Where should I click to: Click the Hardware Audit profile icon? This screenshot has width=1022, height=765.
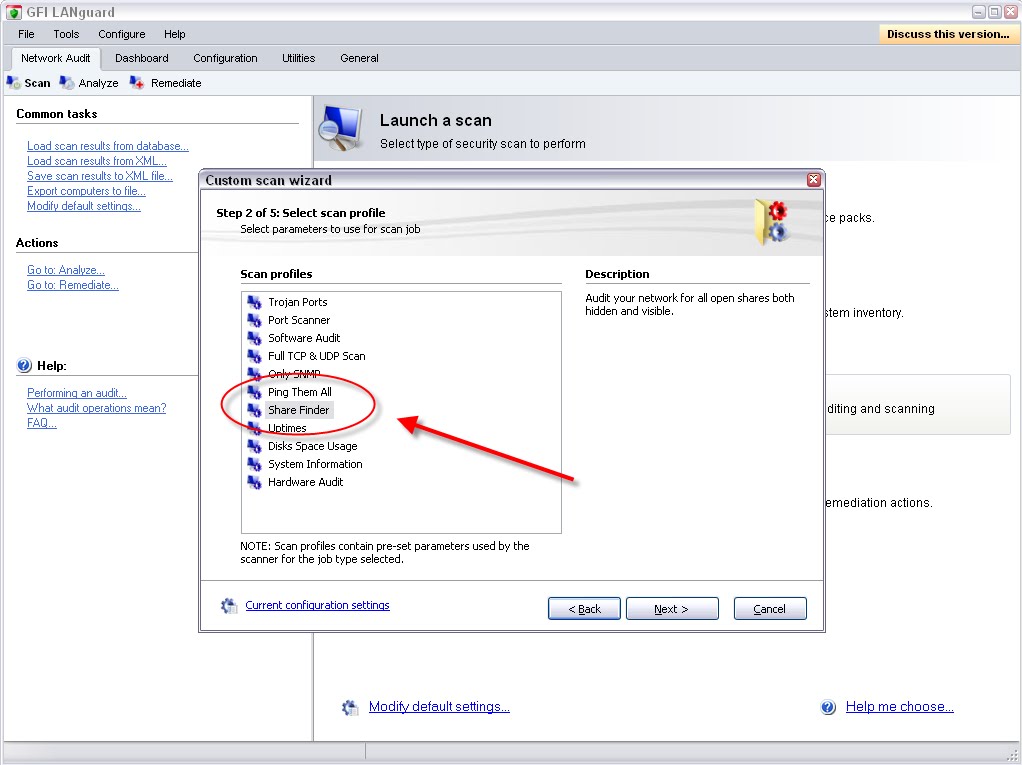(x=254, y=482)
